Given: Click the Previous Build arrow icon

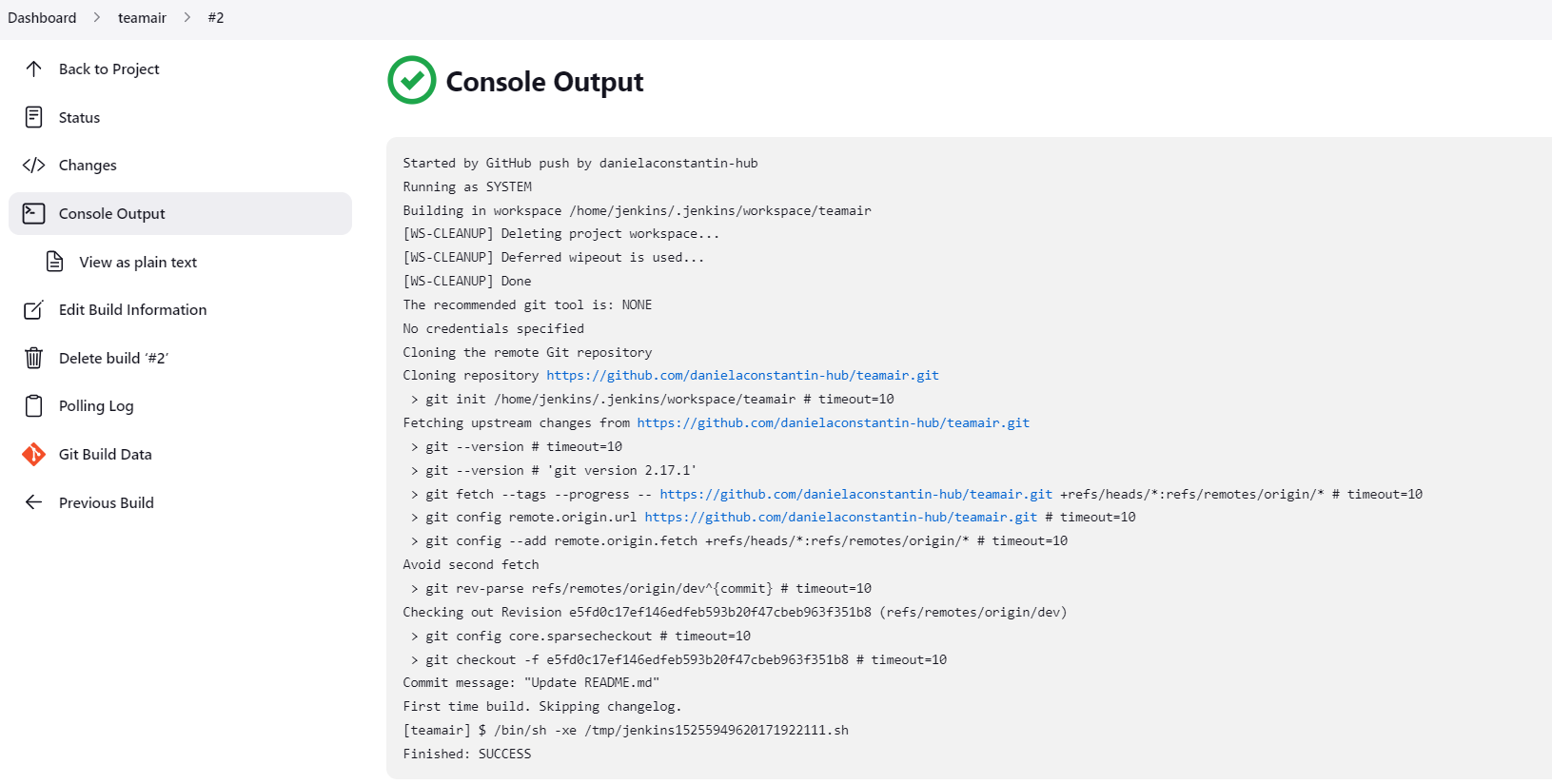Looking at the screenshot, I should coord(33,502).
